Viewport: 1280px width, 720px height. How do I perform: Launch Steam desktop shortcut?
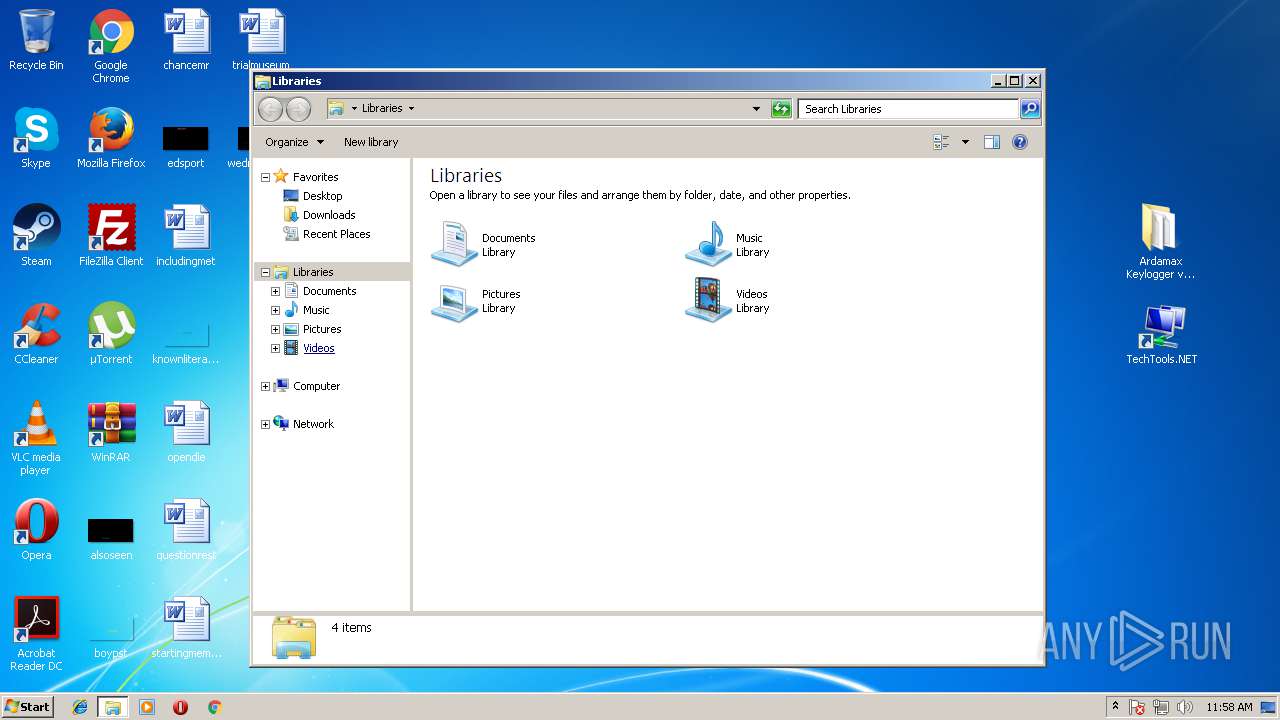pyautogui.click(x=36, y=236)
